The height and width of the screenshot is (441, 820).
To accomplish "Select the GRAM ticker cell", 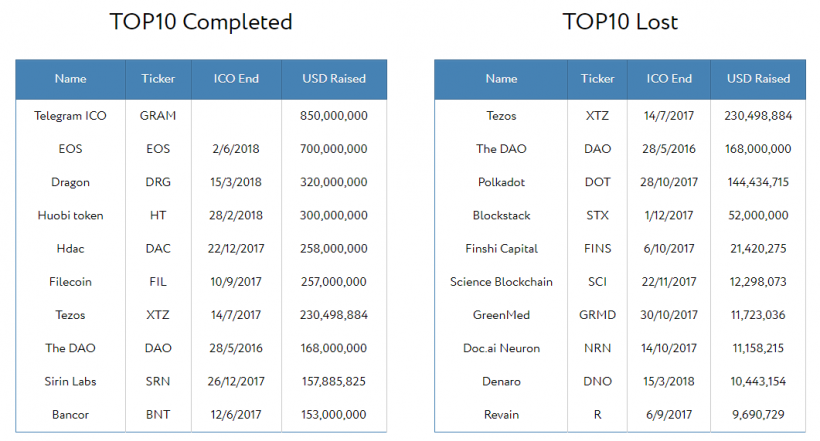I will [x=158, y=116].
